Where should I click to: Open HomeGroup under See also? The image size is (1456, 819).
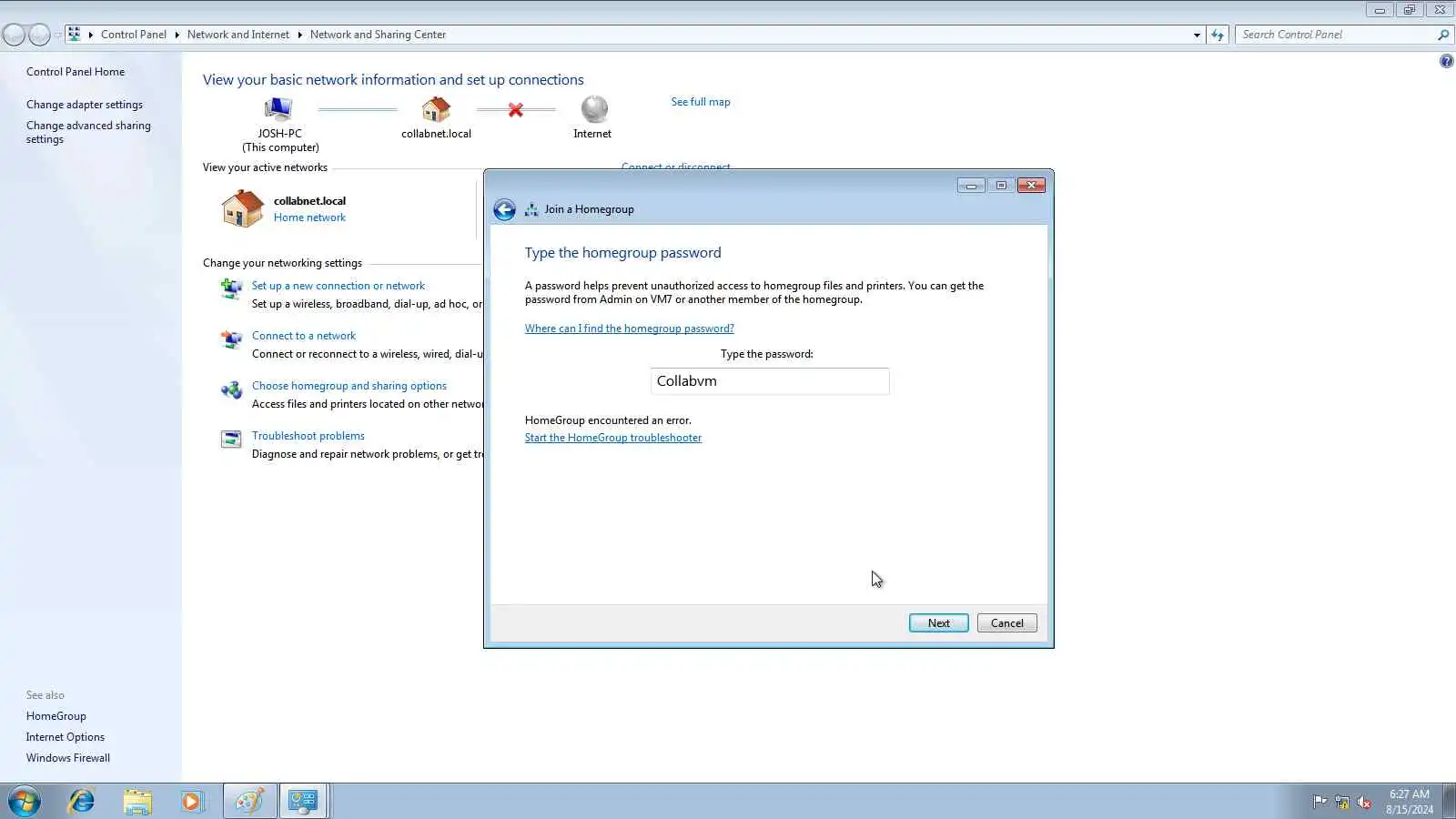click(56, 716)
